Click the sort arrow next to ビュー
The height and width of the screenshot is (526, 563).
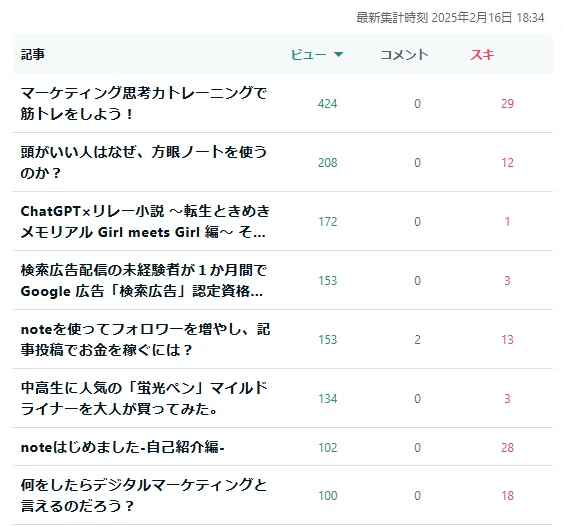338,55
